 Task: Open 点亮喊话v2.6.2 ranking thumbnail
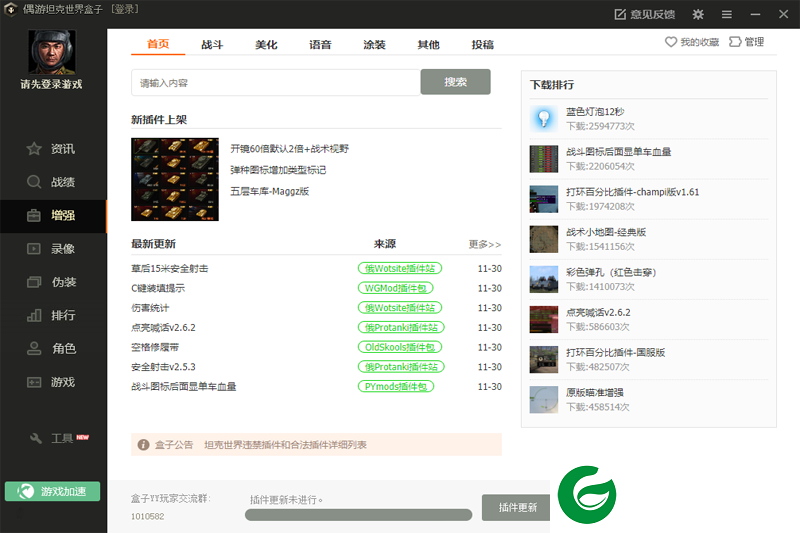544,319
